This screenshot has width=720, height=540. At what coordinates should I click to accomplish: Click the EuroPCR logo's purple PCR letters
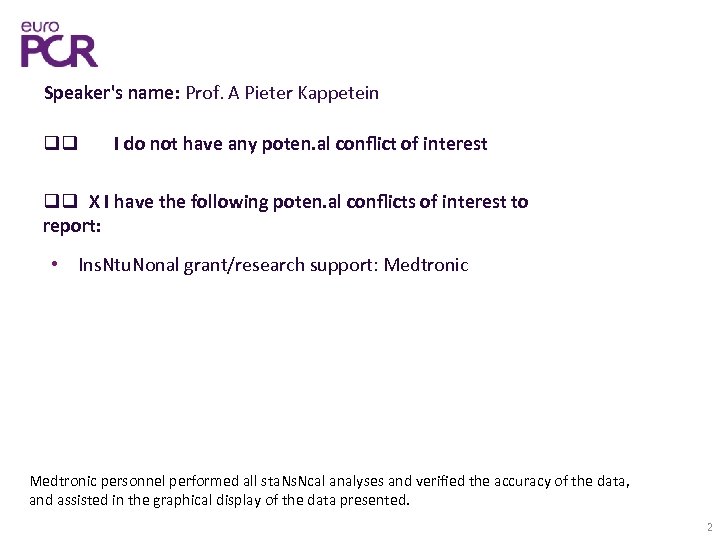click(59, 50)
